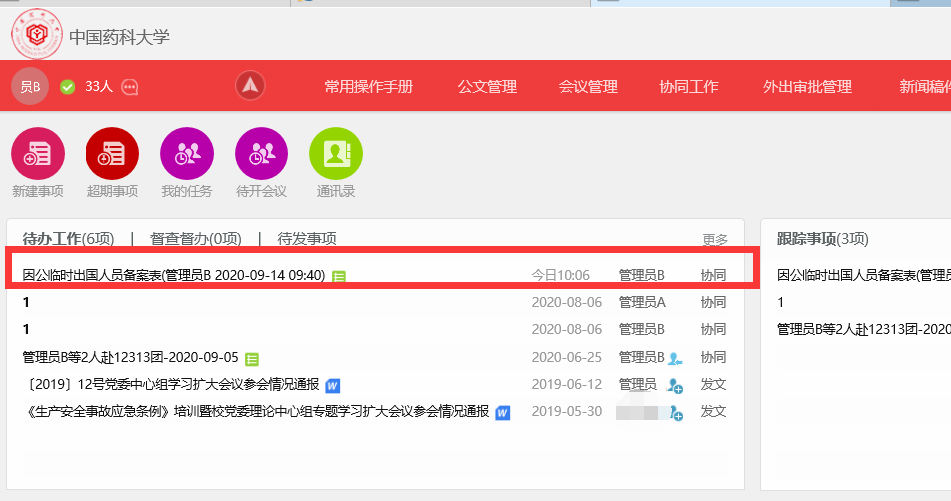Click the navigation arrow icon in red bar
The image size is (951, 501).
point(250,86)
